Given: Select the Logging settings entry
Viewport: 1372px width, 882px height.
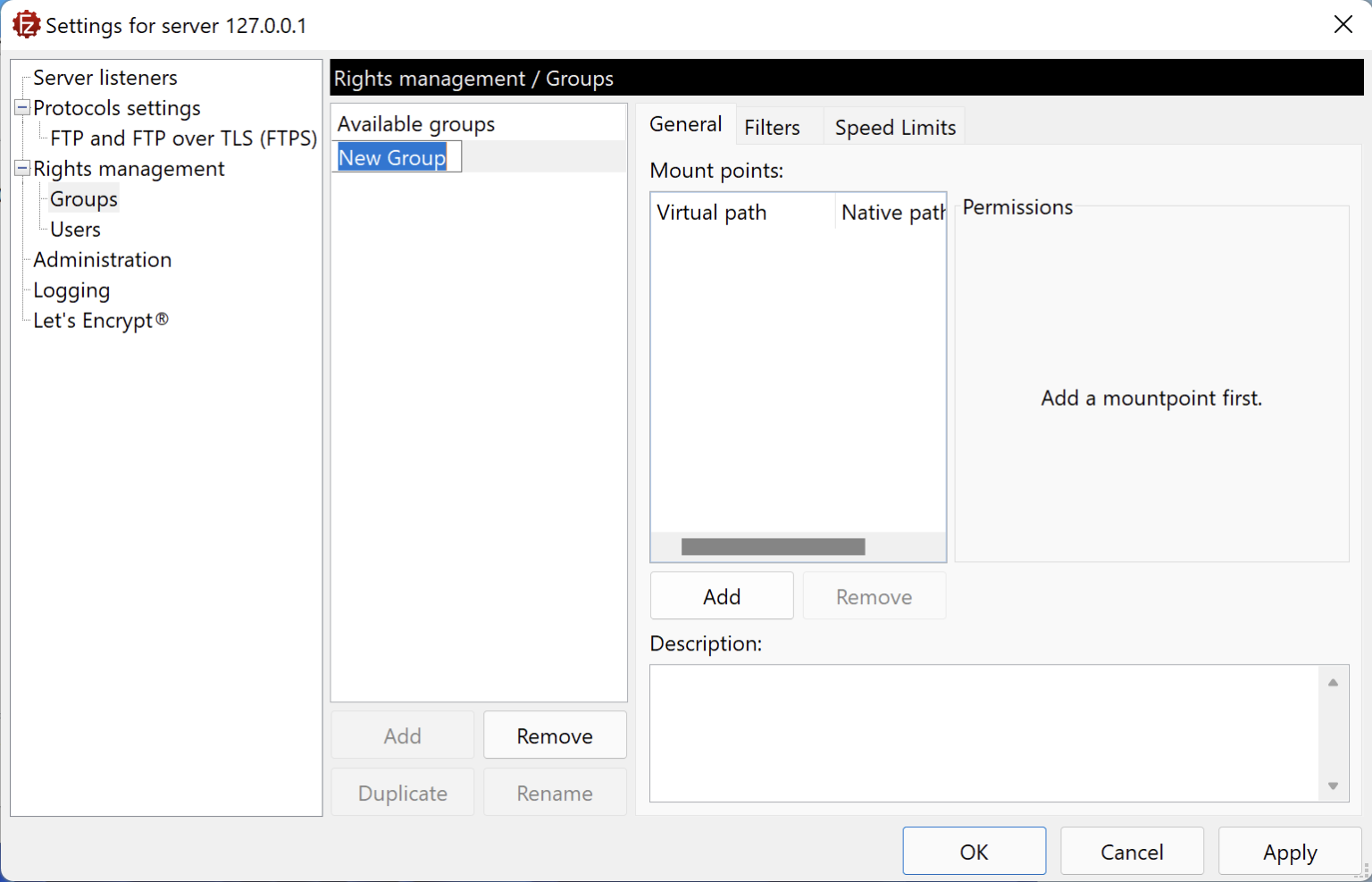Looking at the screenshot, I should pyautogui.click(x=71, y=290).
